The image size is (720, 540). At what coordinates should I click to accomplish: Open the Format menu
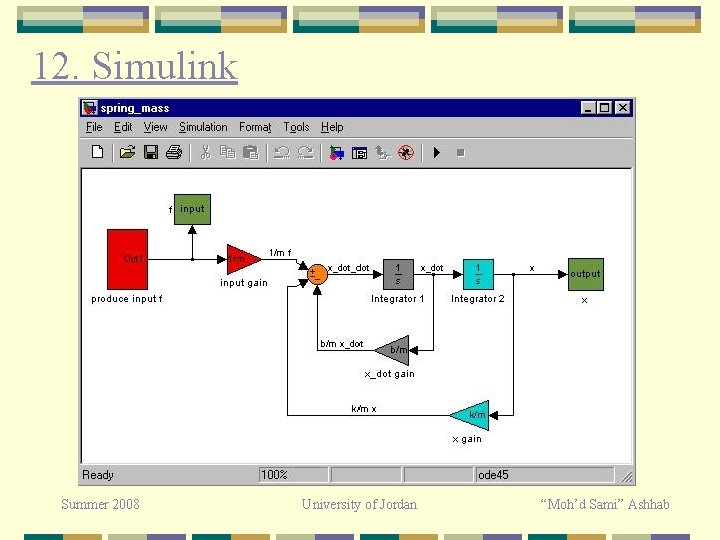255,127
